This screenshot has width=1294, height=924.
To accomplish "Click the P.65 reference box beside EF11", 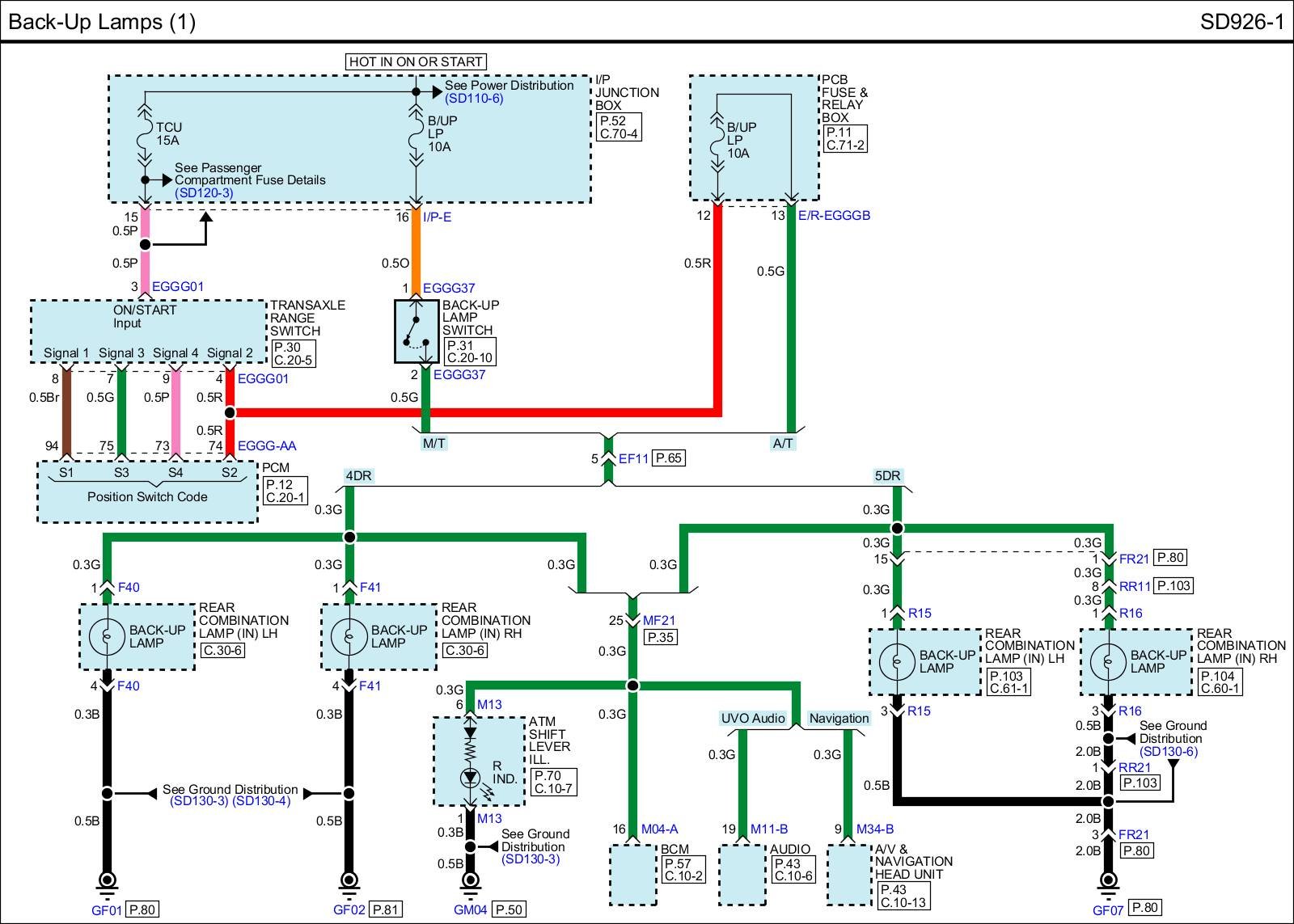I will [x=669, y=458].
